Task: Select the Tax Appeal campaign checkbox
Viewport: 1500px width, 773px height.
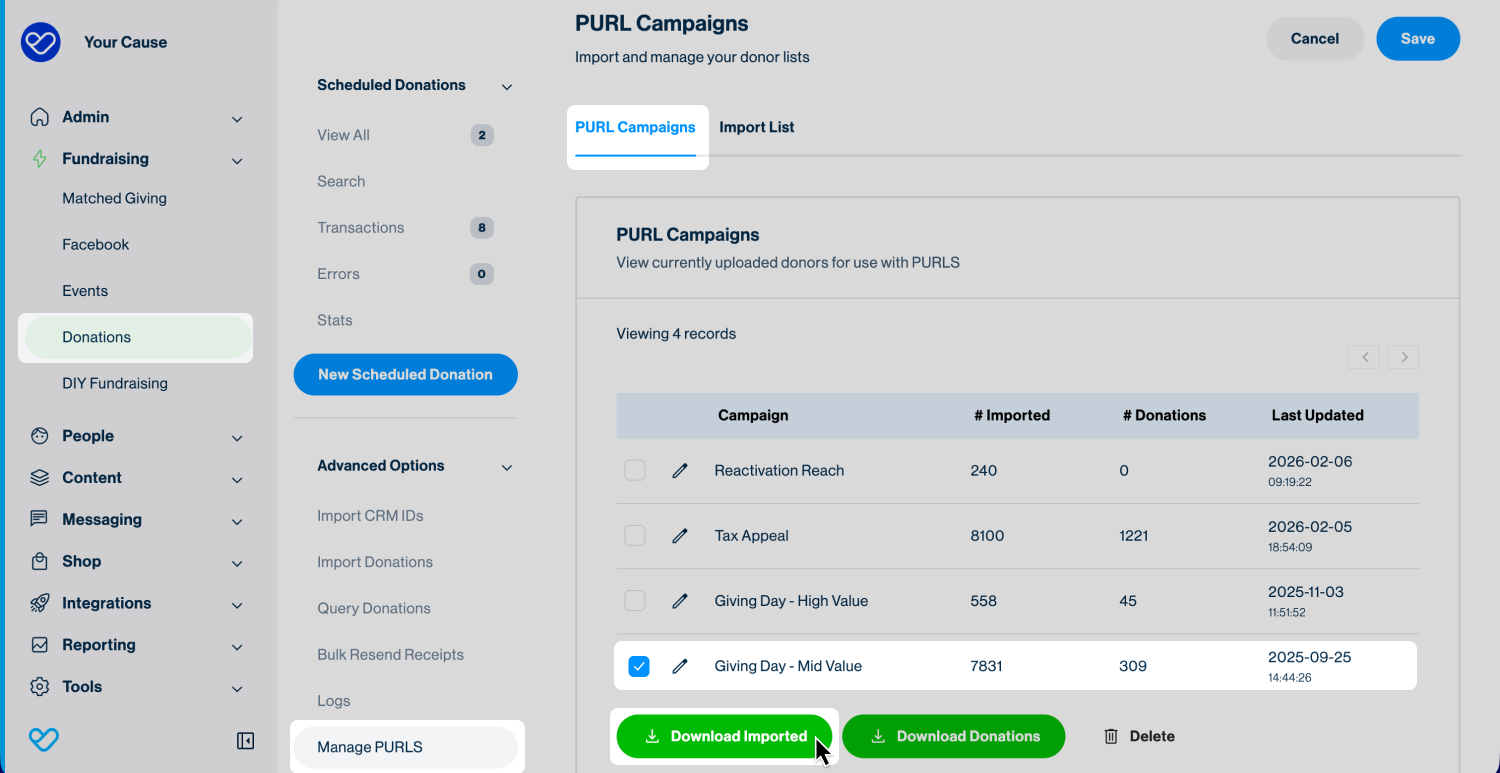Action: point(635,536)
